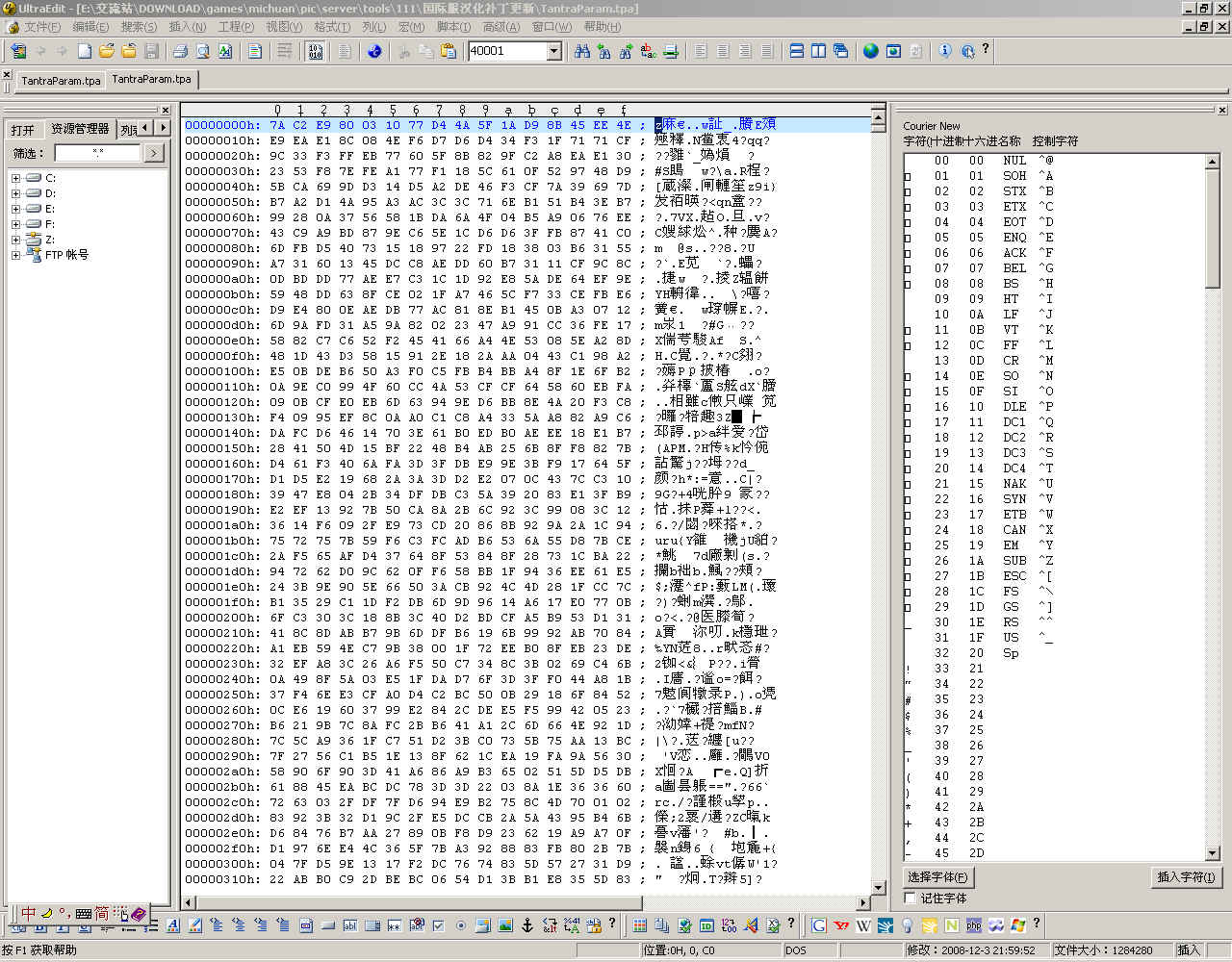Click the 插入 status bar indicator
This screenshot has width=1232, height=962.
point(1190,950)
